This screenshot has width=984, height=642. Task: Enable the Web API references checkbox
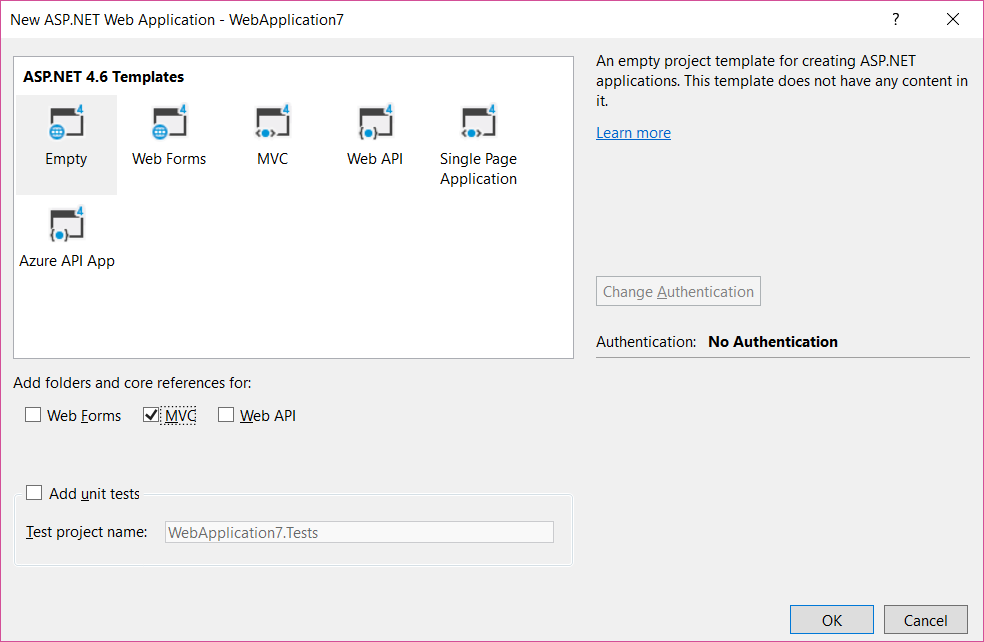[226, 415]
